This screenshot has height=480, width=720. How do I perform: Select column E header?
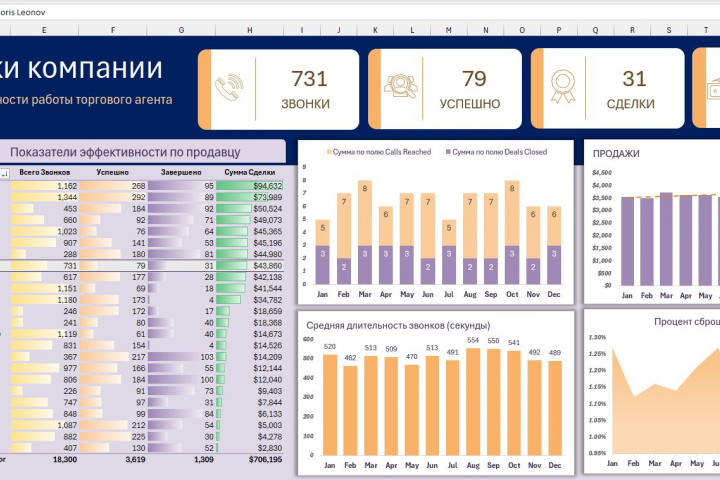[44, 30]
